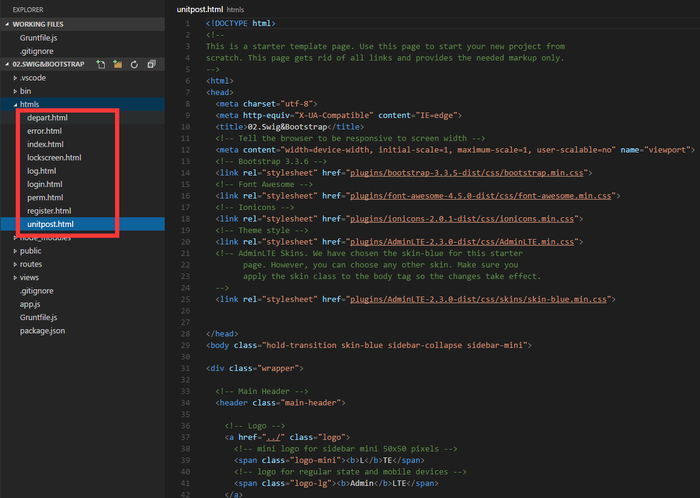This screenshot has height=498, width=700.
Task: Open log.html file
Action: click(x=42, y=171)
